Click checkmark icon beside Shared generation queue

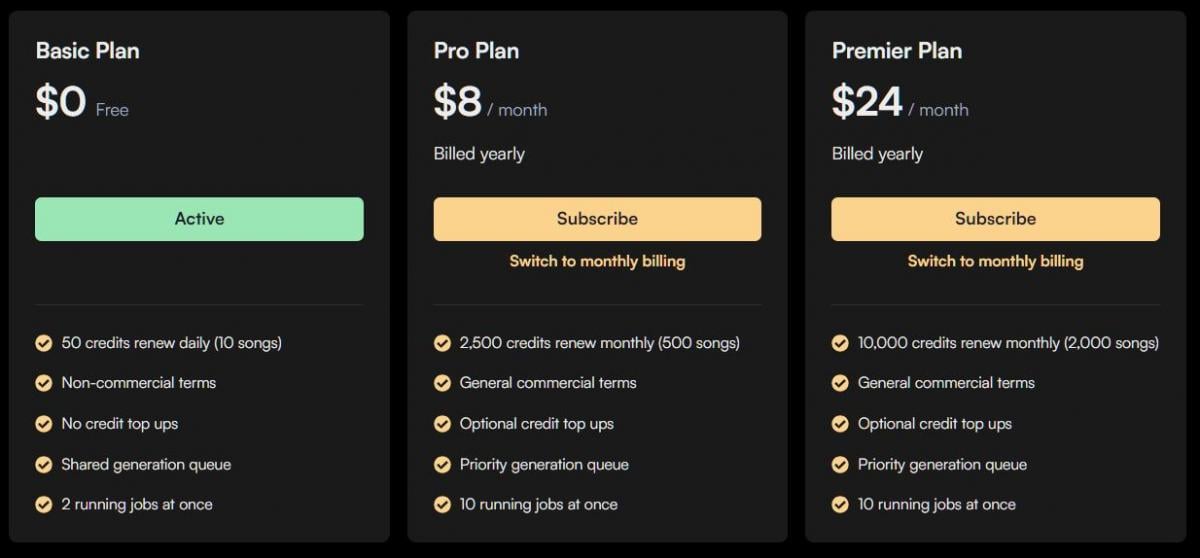pyautogui.click(x=44, y=464)
